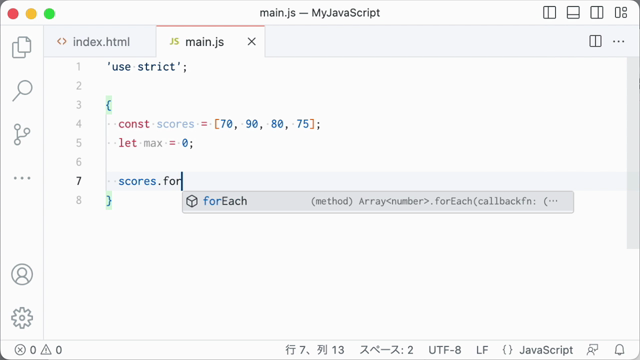Open errors and warnings in status bar

coord(38,350)
